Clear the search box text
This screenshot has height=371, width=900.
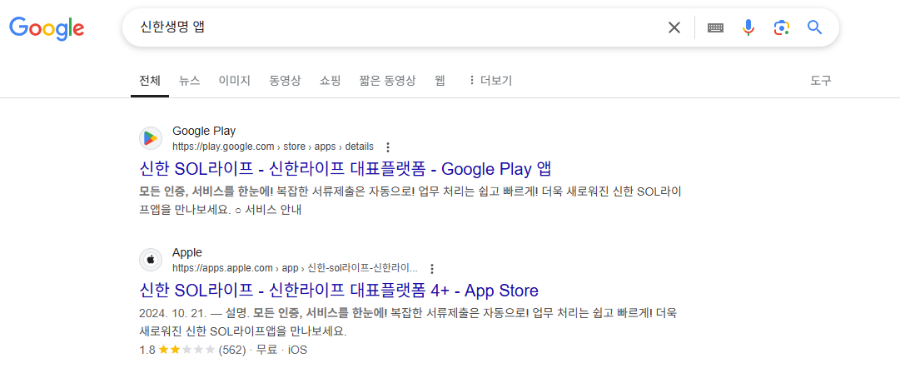click(674, 28)
